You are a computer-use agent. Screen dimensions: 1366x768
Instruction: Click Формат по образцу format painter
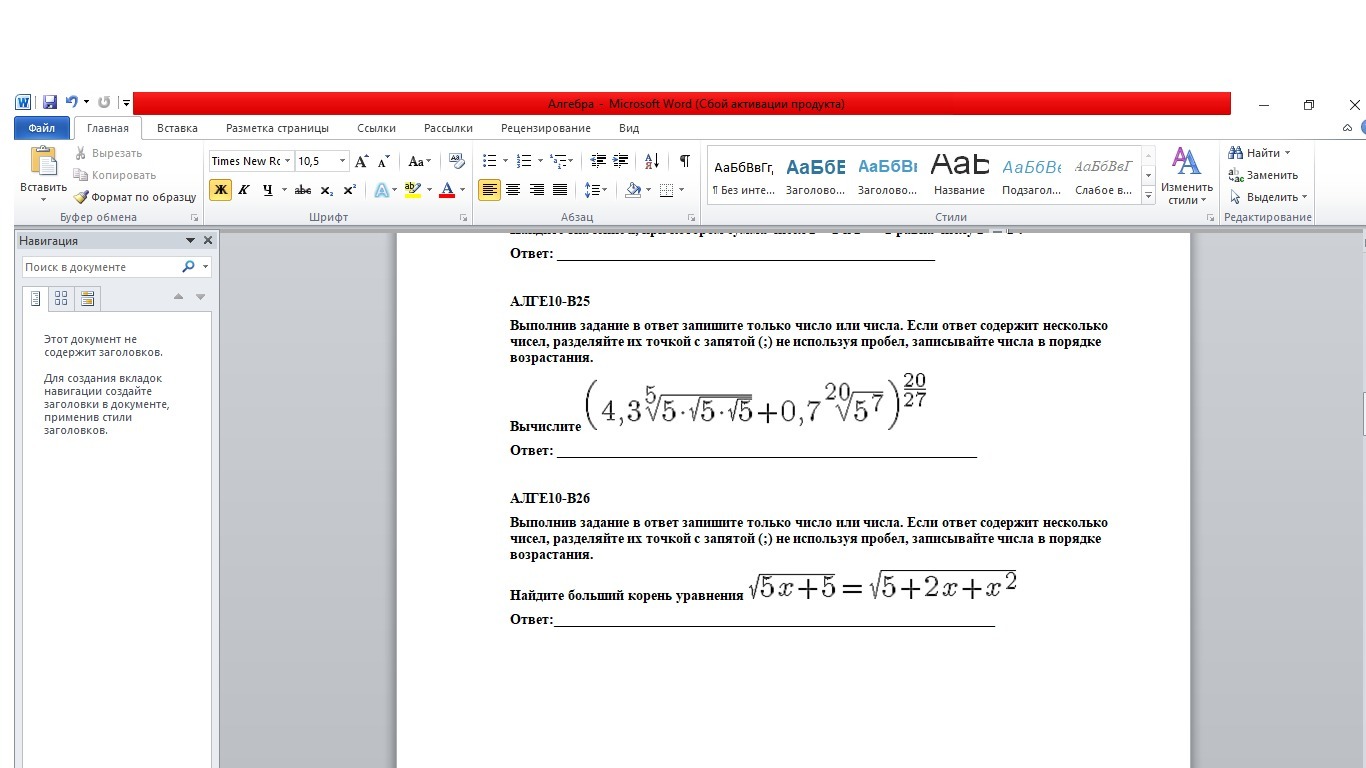(x=135, y=197)
